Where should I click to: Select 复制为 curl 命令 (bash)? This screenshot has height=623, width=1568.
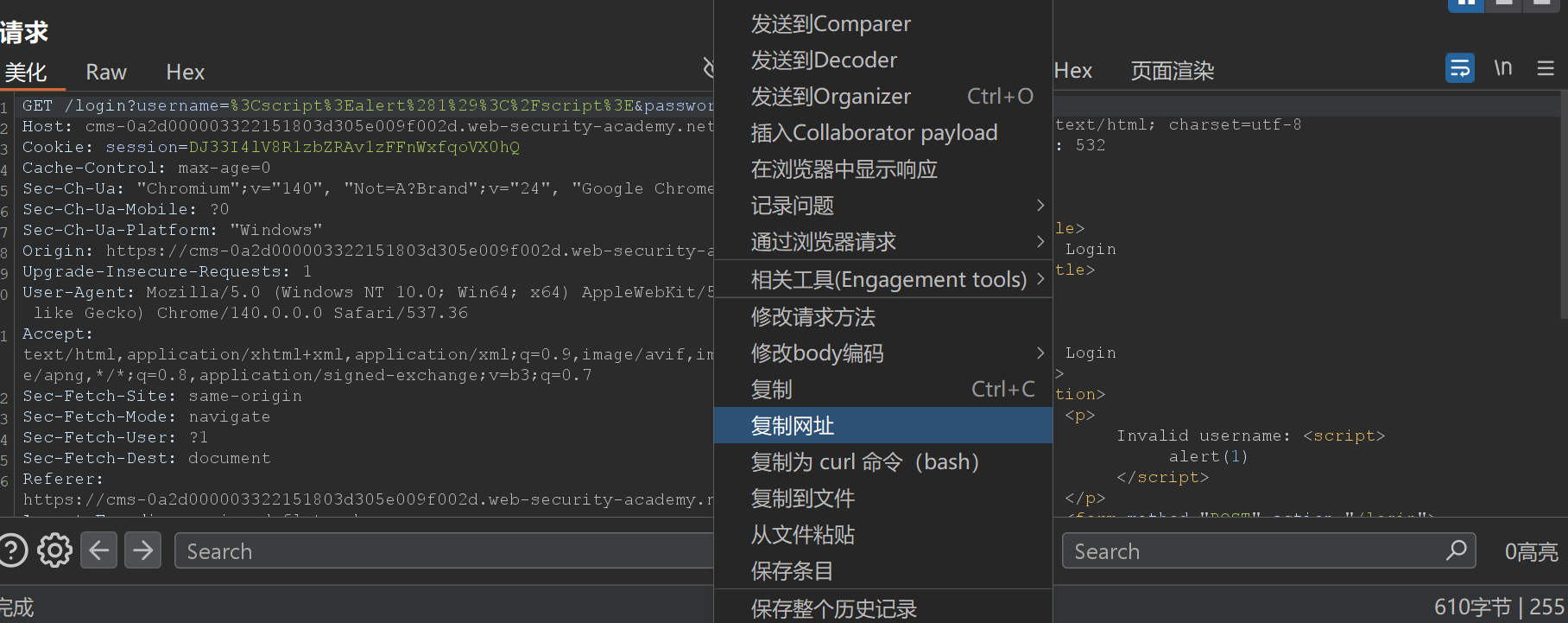click(883, 461)
